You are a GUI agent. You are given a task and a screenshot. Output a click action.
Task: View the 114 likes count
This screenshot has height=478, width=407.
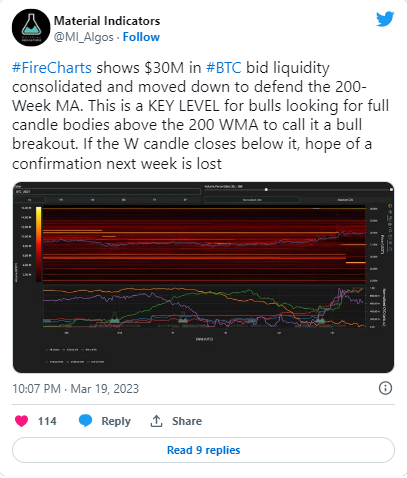coord(47,421)
